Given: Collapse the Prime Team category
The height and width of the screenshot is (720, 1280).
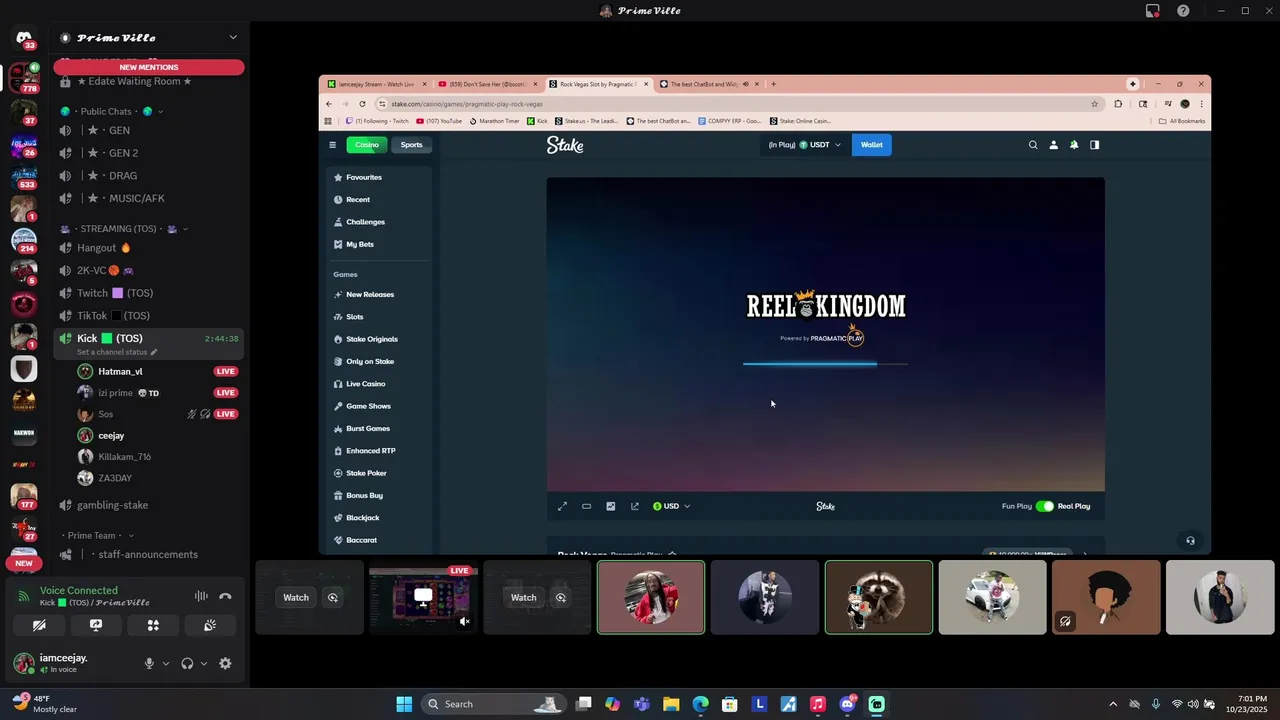Looking at the screenshot, I should (97, 536).
